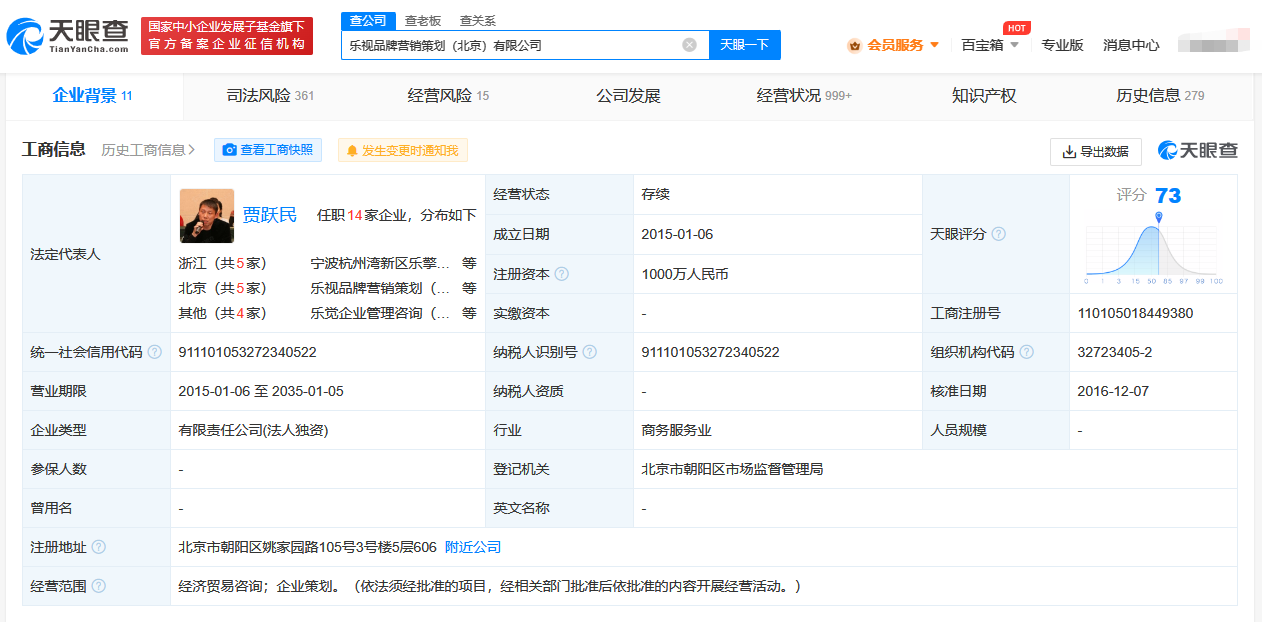Open the 消息中心 link
This screenshot has height=622, width=1262.
coord(1131,45)
